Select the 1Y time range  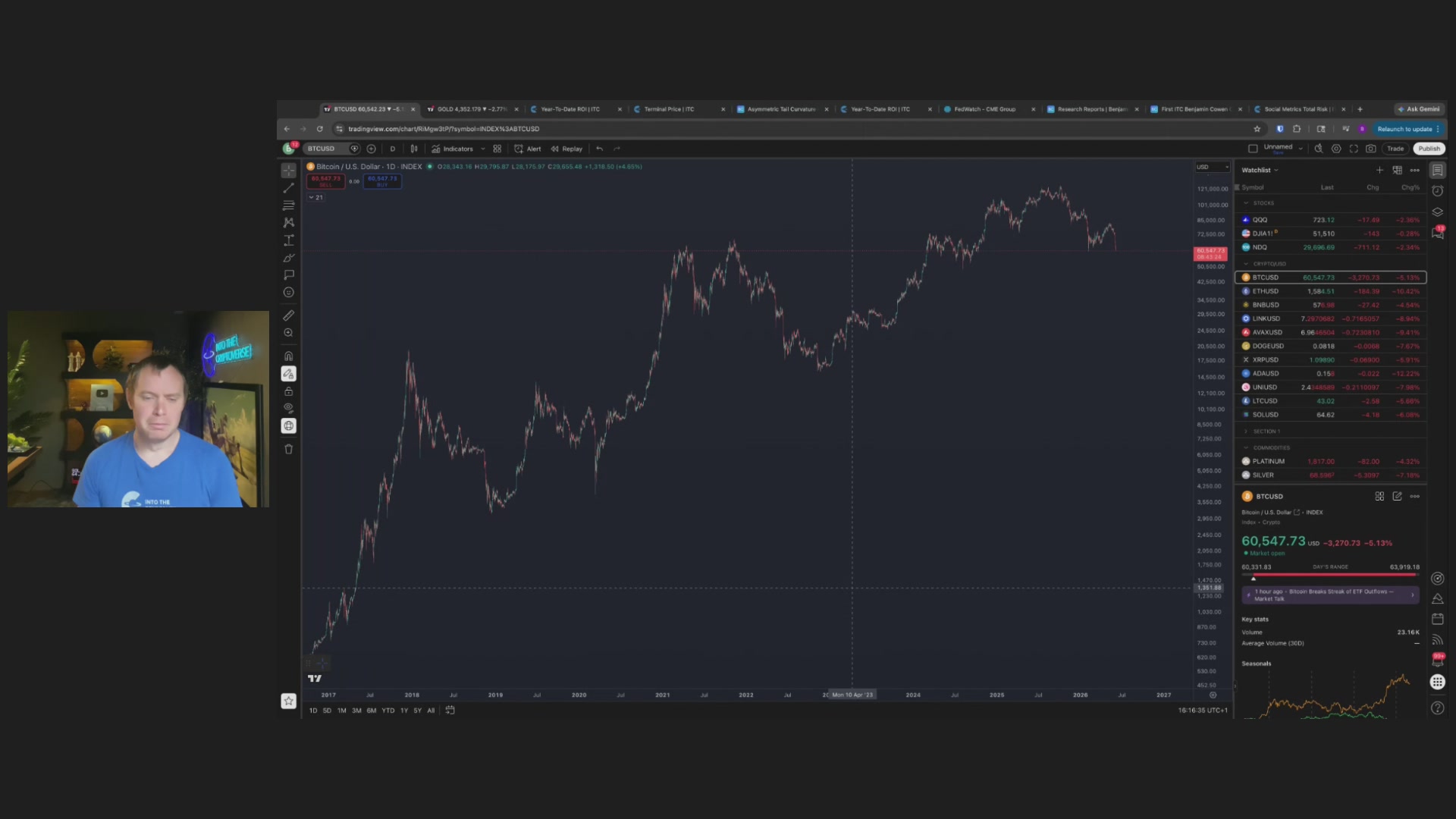pyautogui.click(x=404, y=711)
